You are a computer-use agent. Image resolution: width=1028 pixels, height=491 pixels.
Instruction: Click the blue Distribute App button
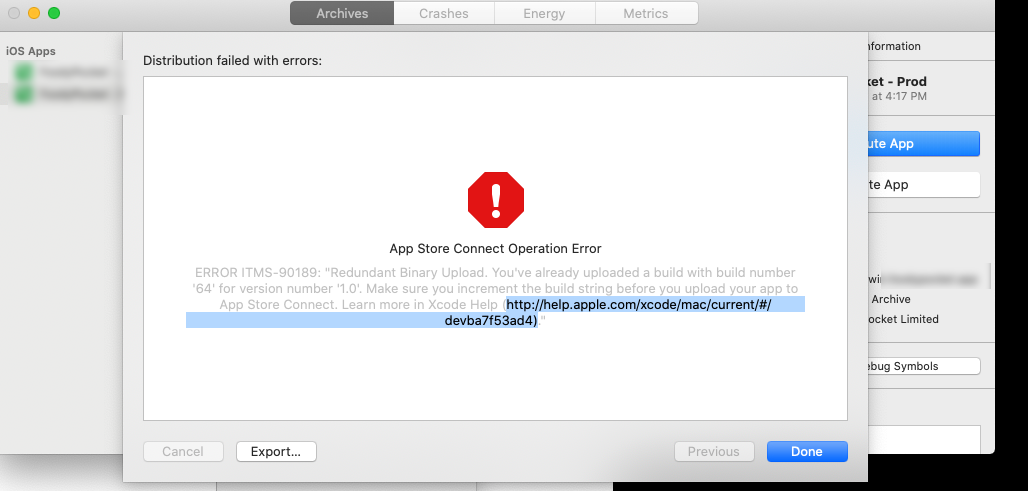[x=923, y=144]
